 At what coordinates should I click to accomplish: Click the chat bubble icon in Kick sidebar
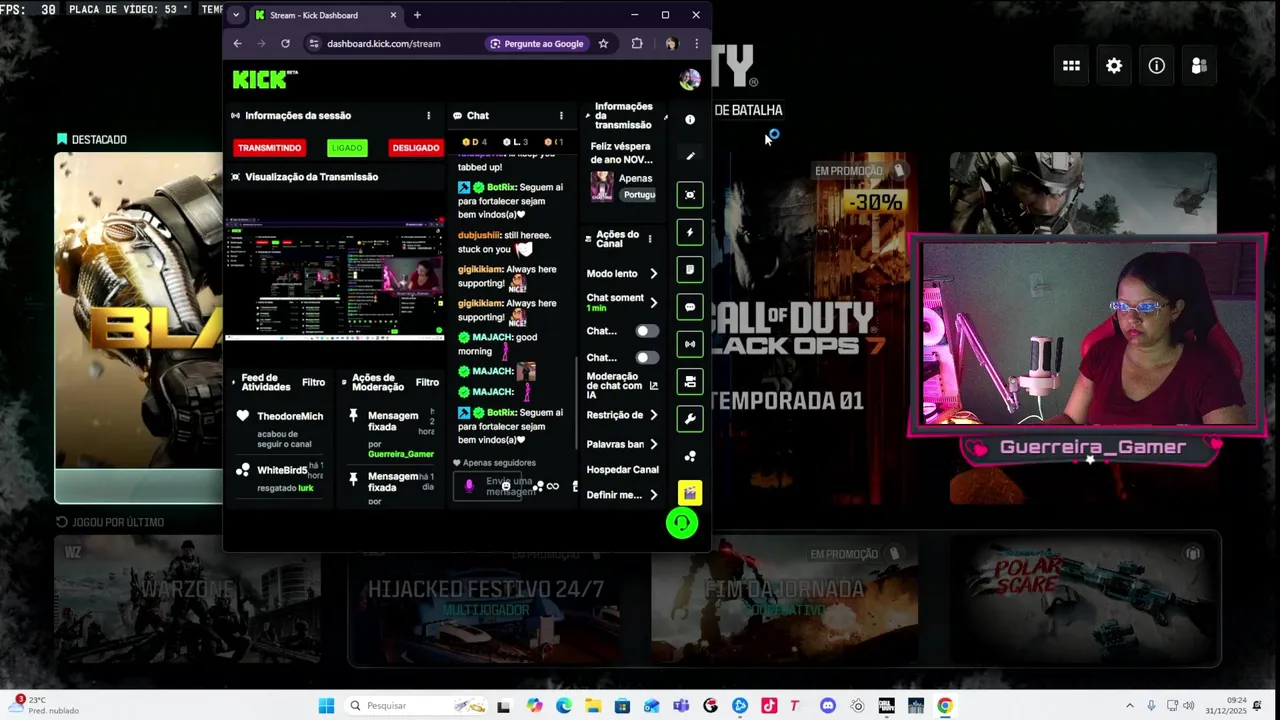690,307
